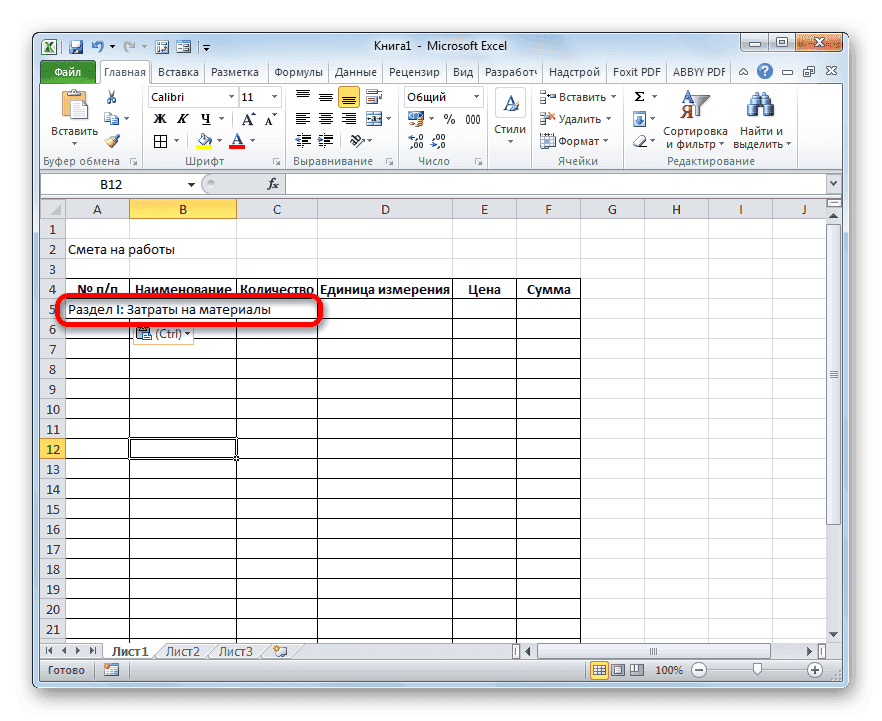
Task: Select the Лист2 sheet tab
Action: click(182, 650)
